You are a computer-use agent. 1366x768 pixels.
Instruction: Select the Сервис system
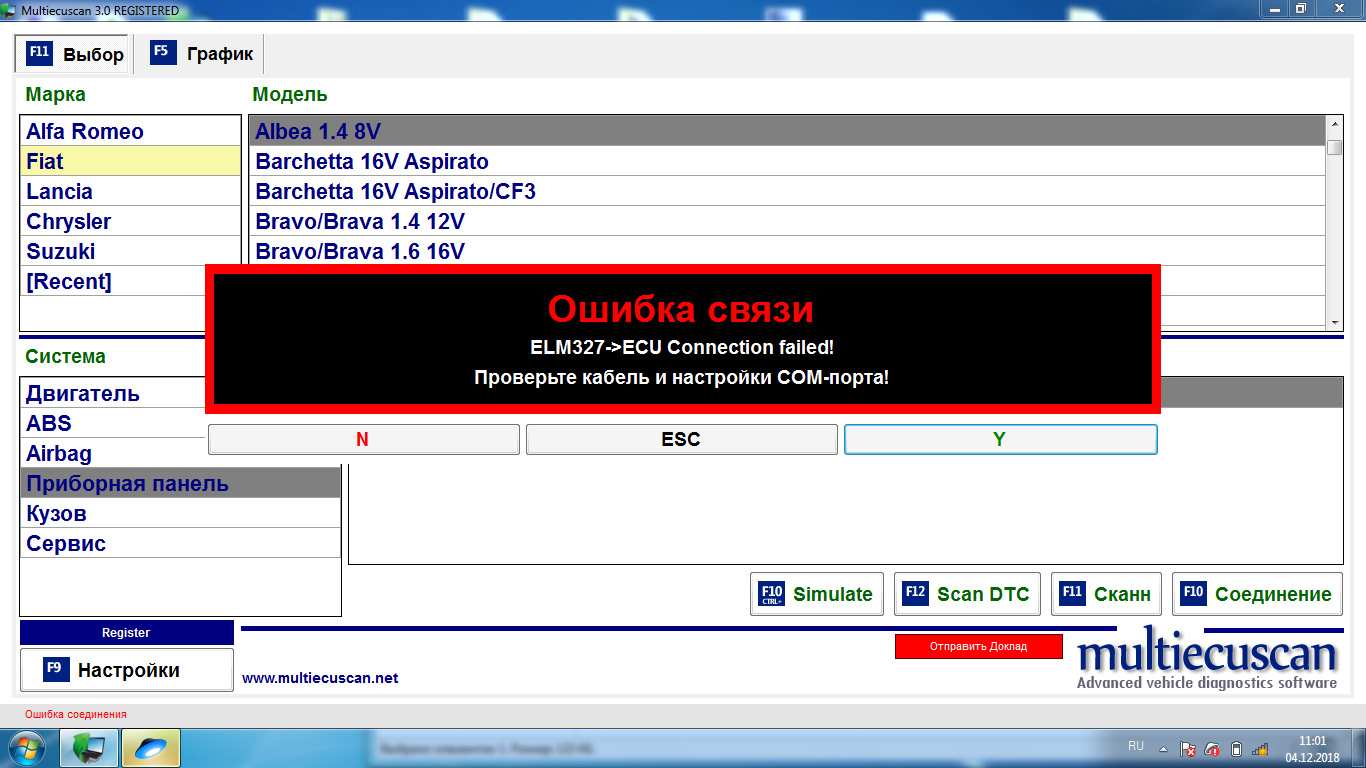tap(181, 543)
